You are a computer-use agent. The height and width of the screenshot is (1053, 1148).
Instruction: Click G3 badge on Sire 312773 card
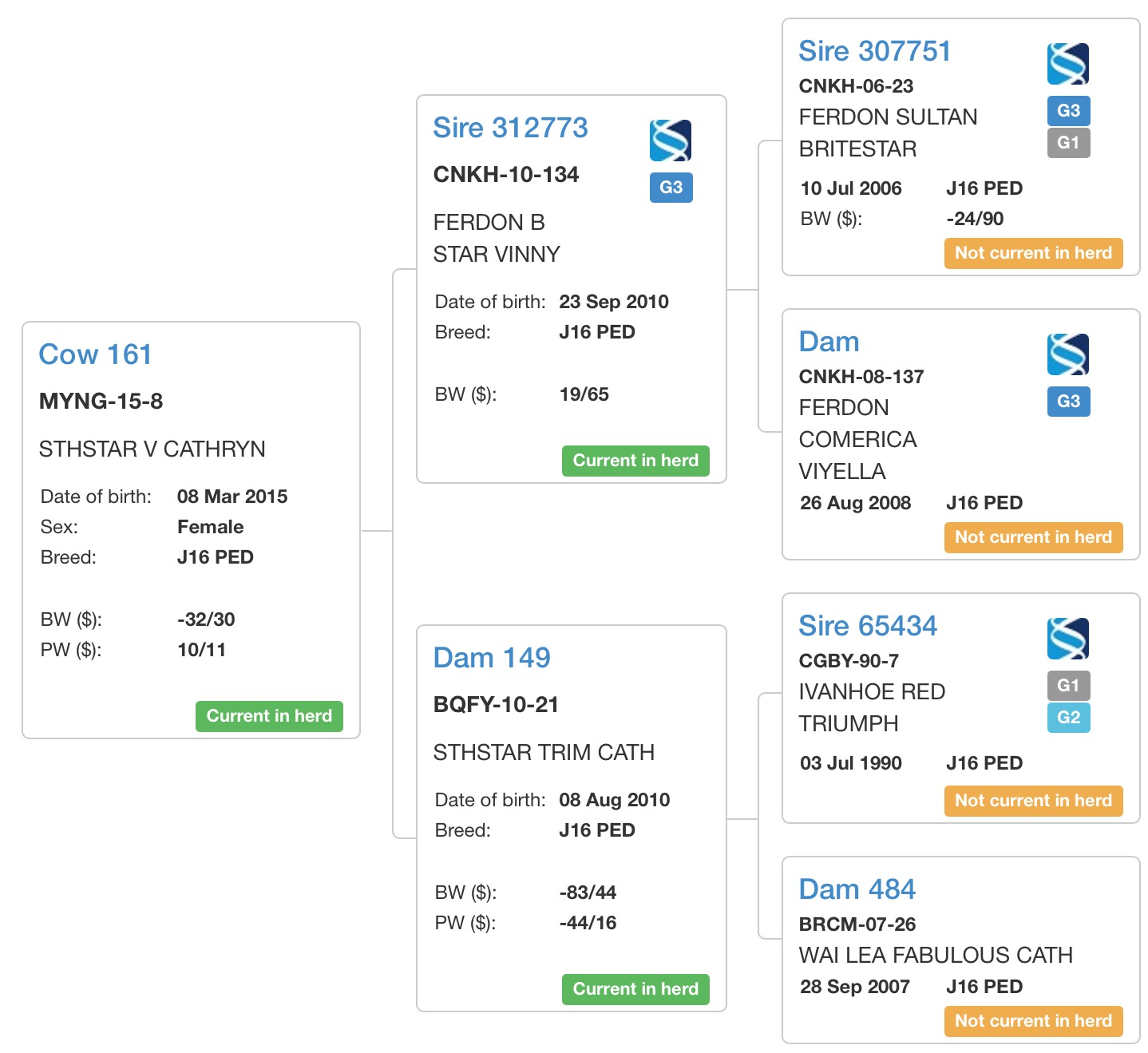(671, 188)
